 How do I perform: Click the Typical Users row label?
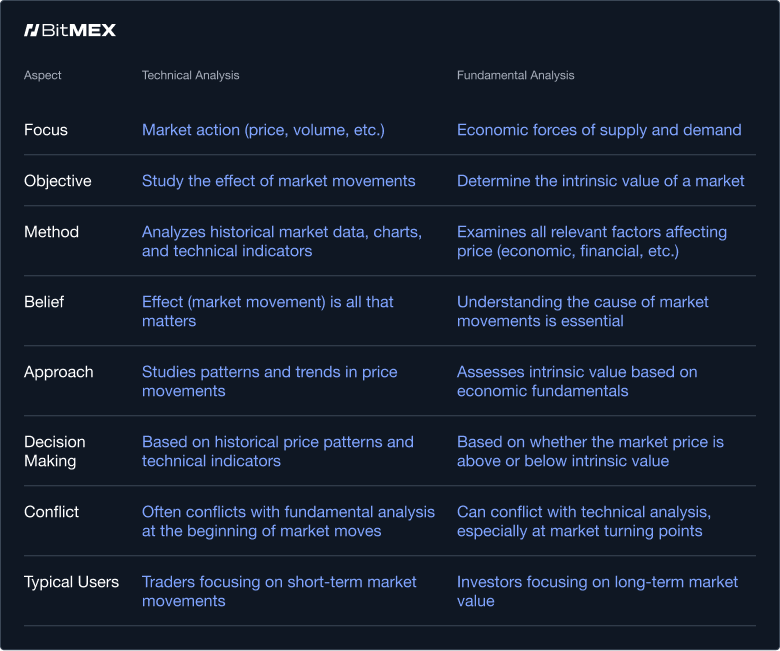(x=71, y=582)
